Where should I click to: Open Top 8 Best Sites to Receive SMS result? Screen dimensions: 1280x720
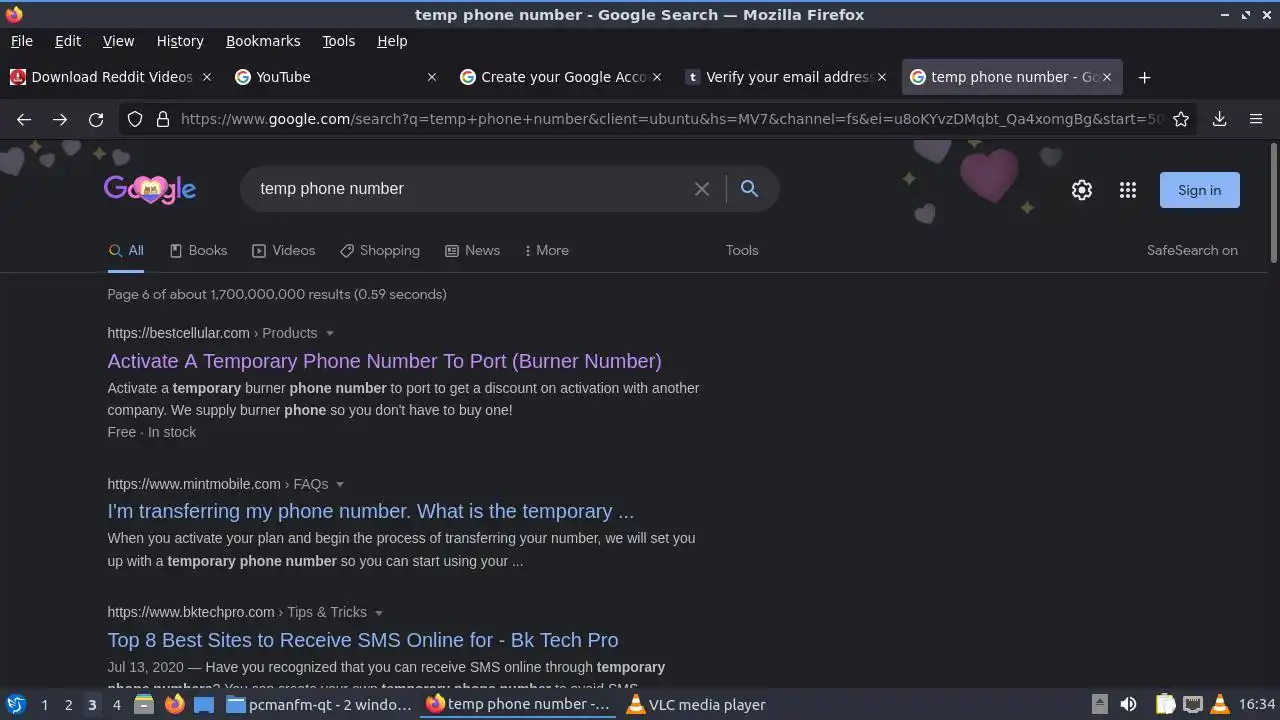(362, 640)
